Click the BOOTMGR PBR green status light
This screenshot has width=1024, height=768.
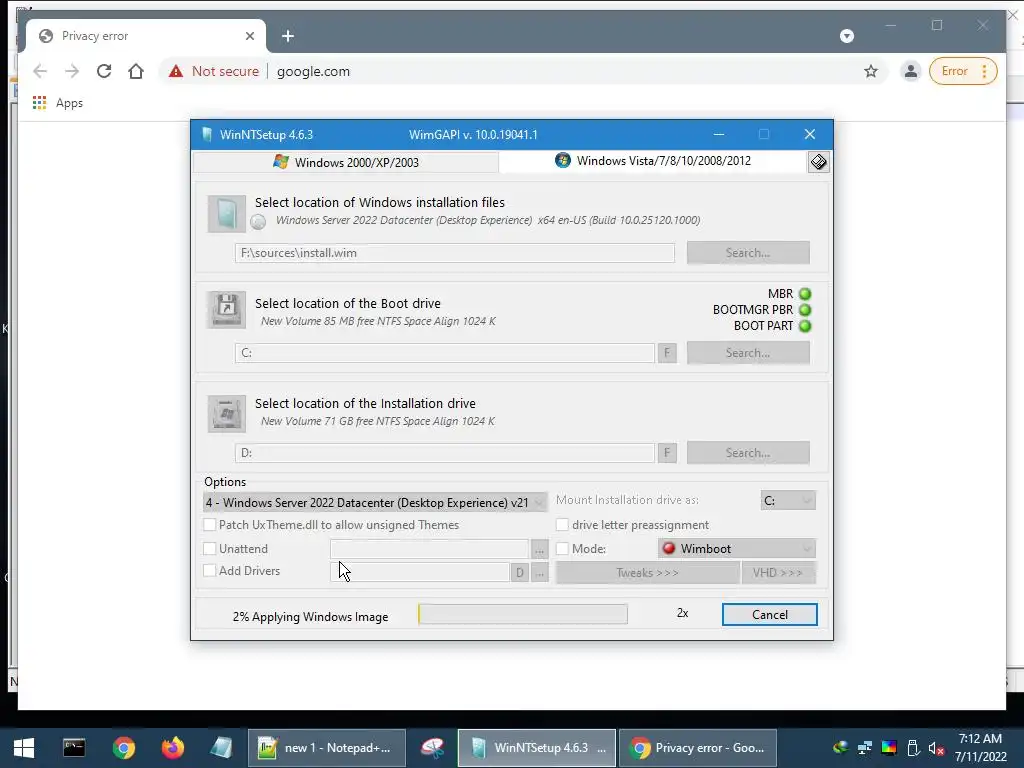click(805, 310)
